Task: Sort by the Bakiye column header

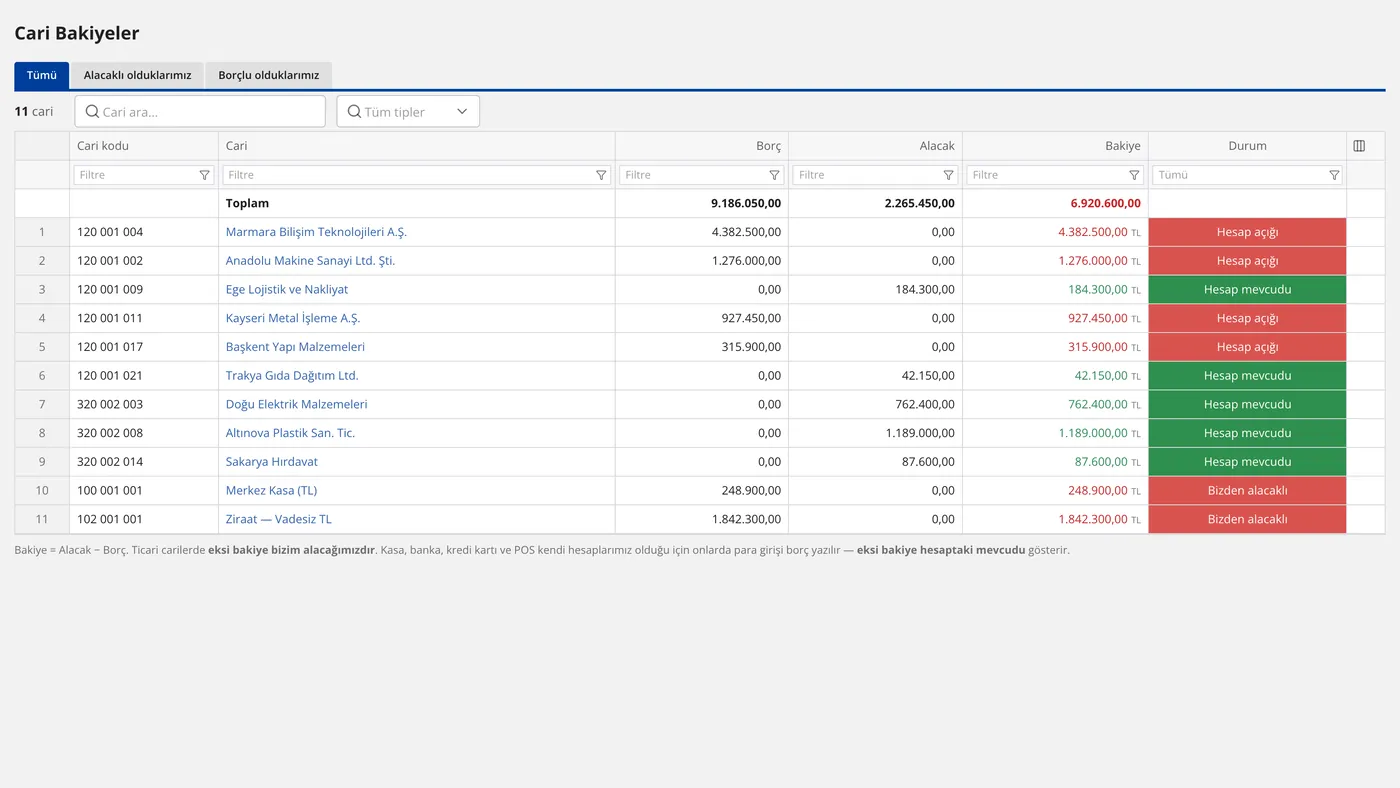Action: 1055,146
